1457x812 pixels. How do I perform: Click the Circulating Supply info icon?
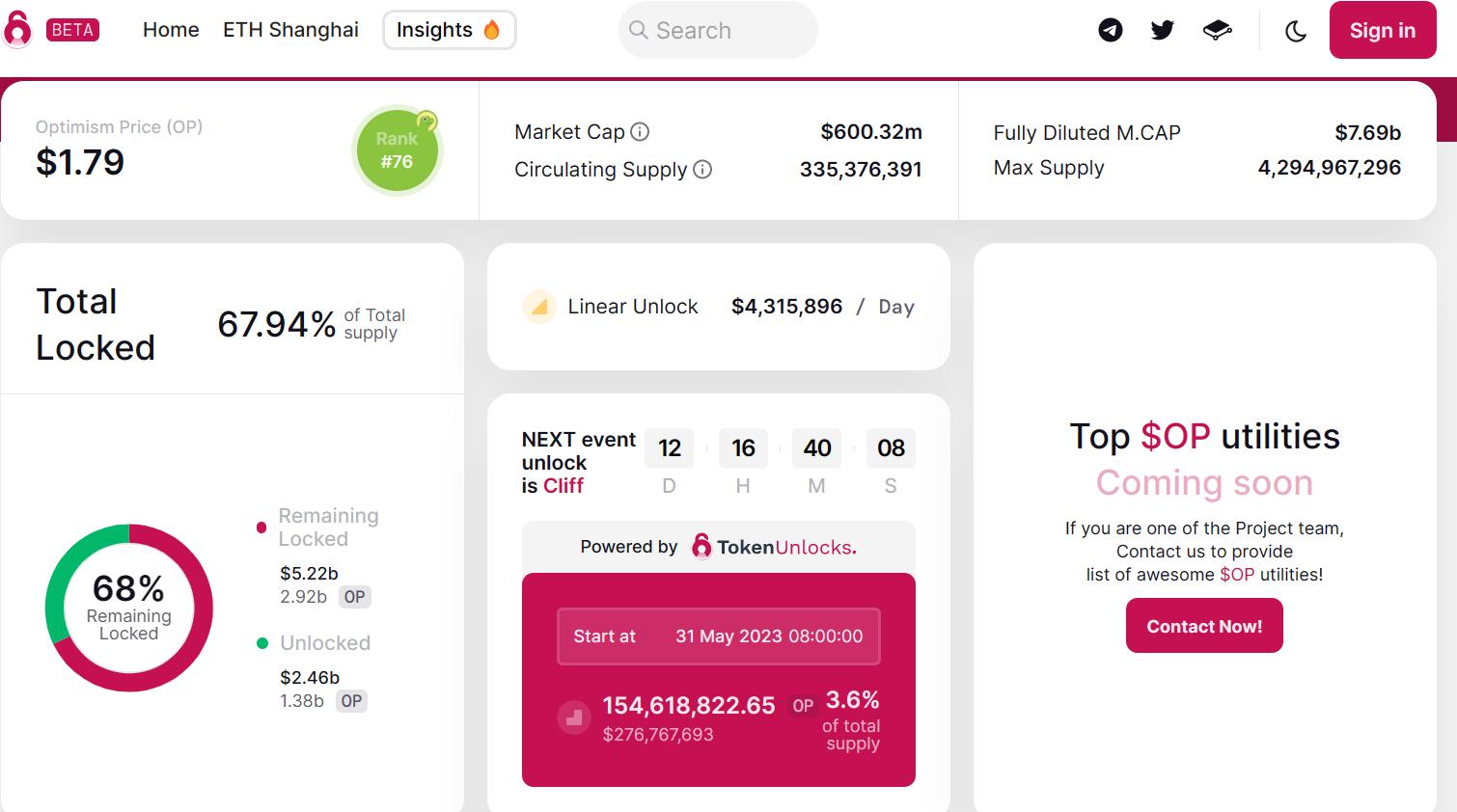point(703,170)
